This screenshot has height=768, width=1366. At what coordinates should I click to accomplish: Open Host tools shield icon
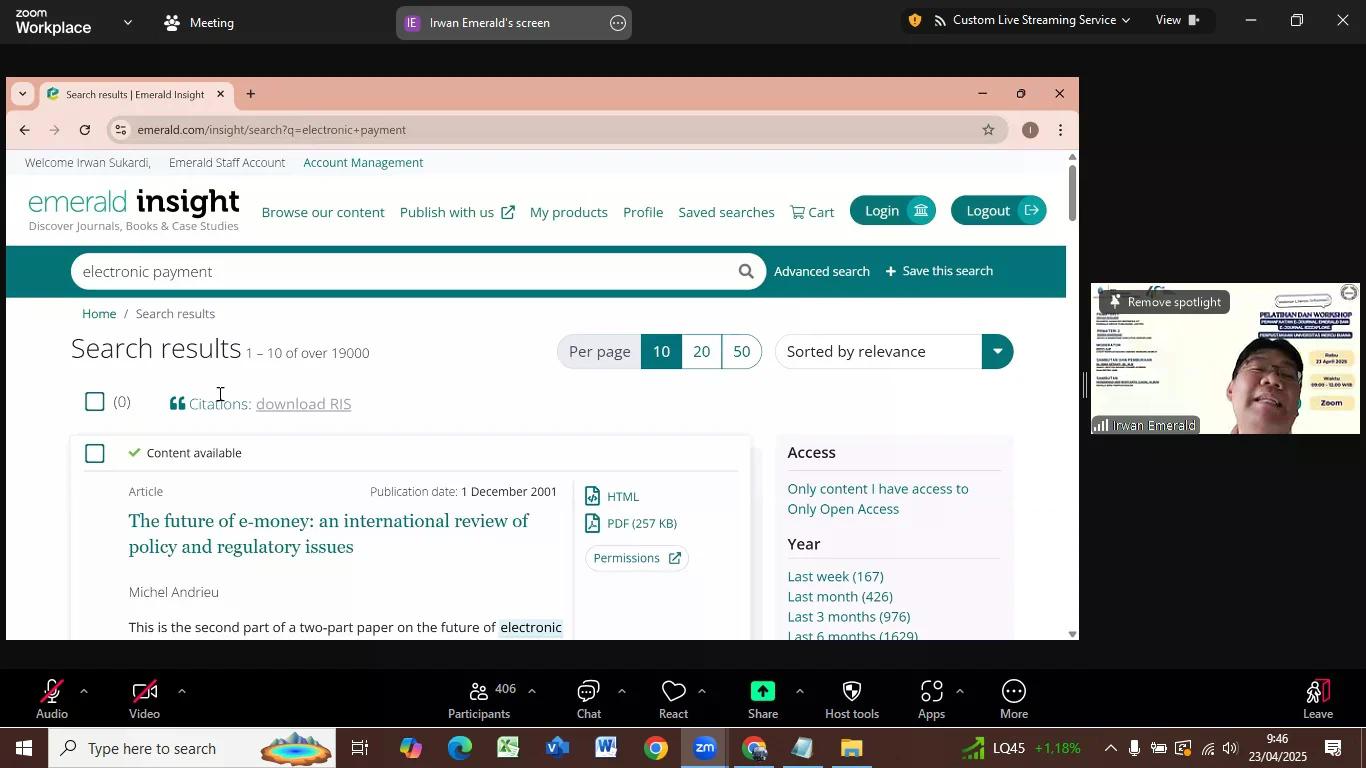[x=852, y=692]
